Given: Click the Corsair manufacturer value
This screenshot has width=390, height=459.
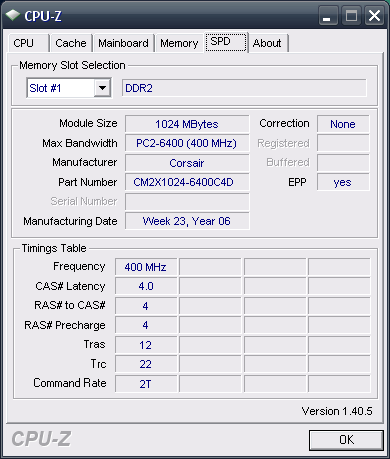Looking at the screenshot, I should click(187, 163).
